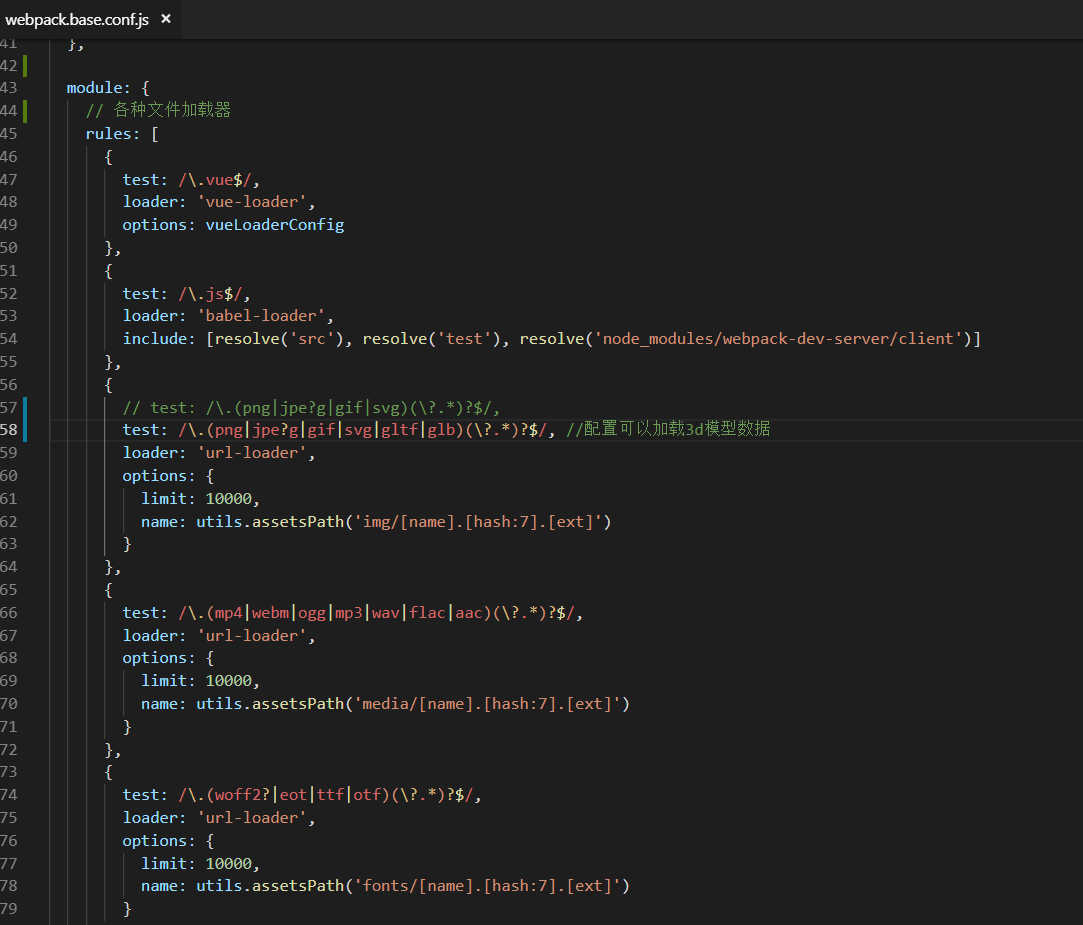Image resolution: width=1083 pixels, height=925 pixels.
Task: Click the Chinese comment on line 44
Action: (158, 110)
